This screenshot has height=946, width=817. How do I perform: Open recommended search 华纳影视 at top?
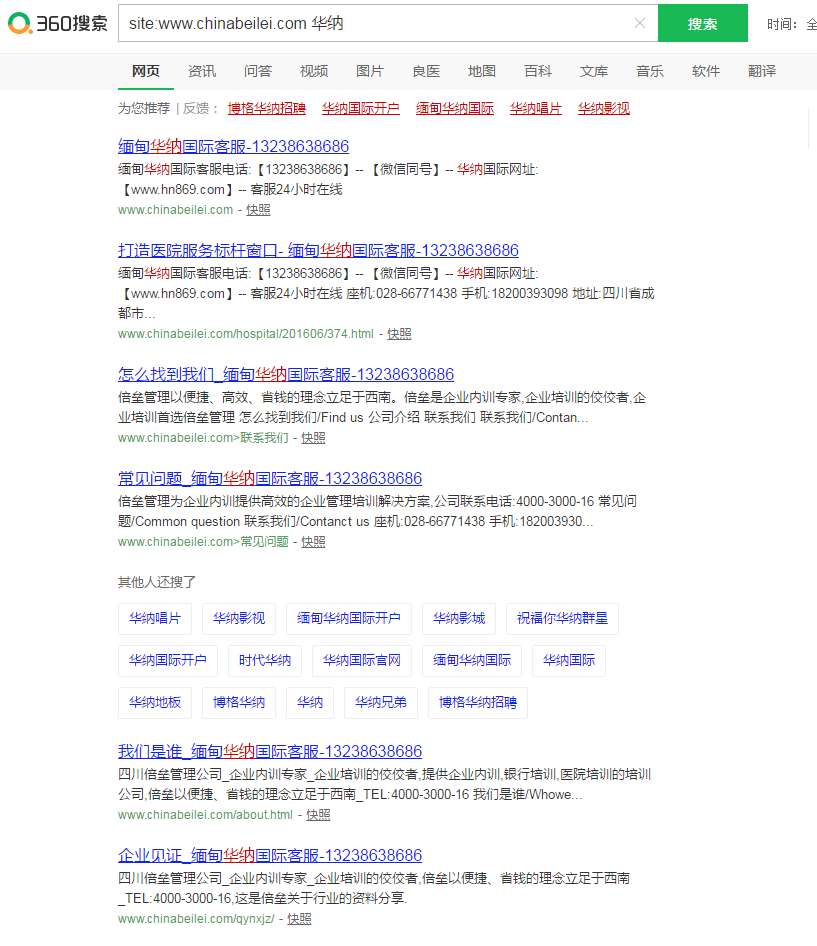(x=604, y=108)
